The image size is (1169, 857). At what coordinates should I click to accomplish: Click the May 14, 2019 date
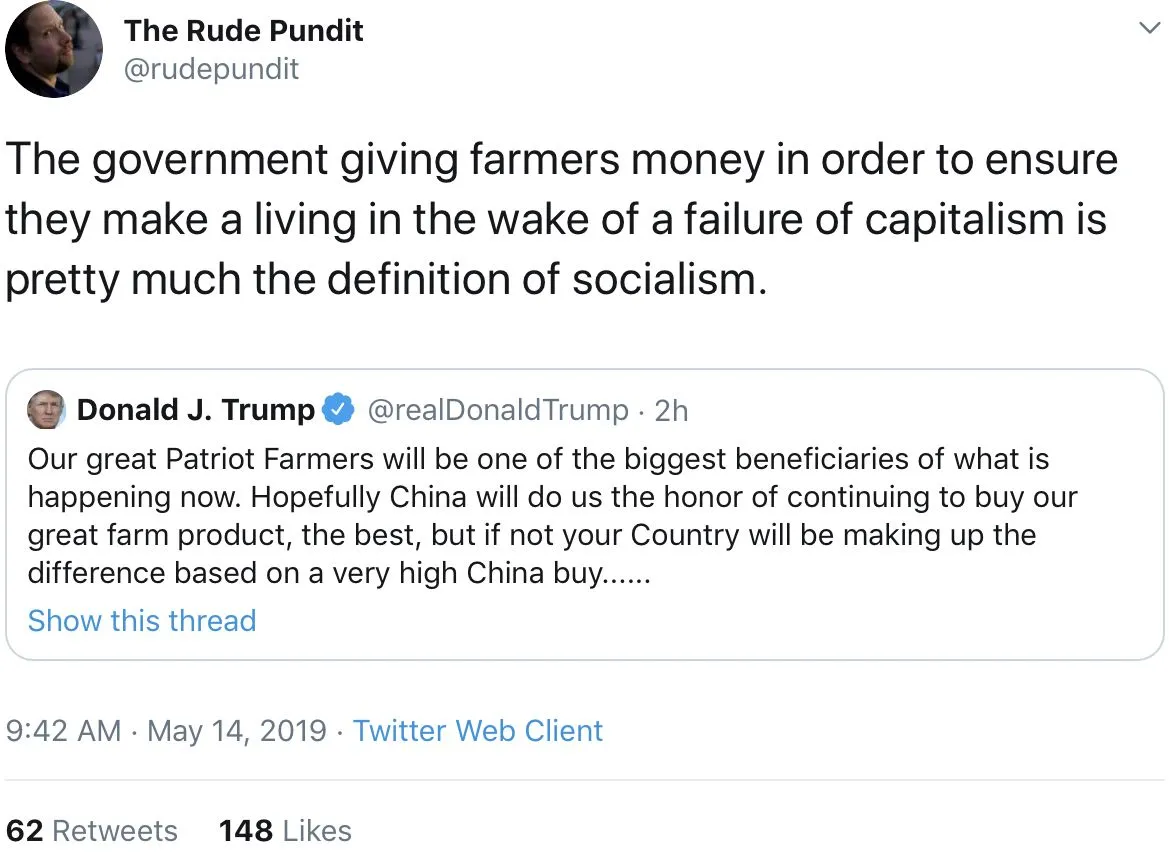(x=237, y=731)
